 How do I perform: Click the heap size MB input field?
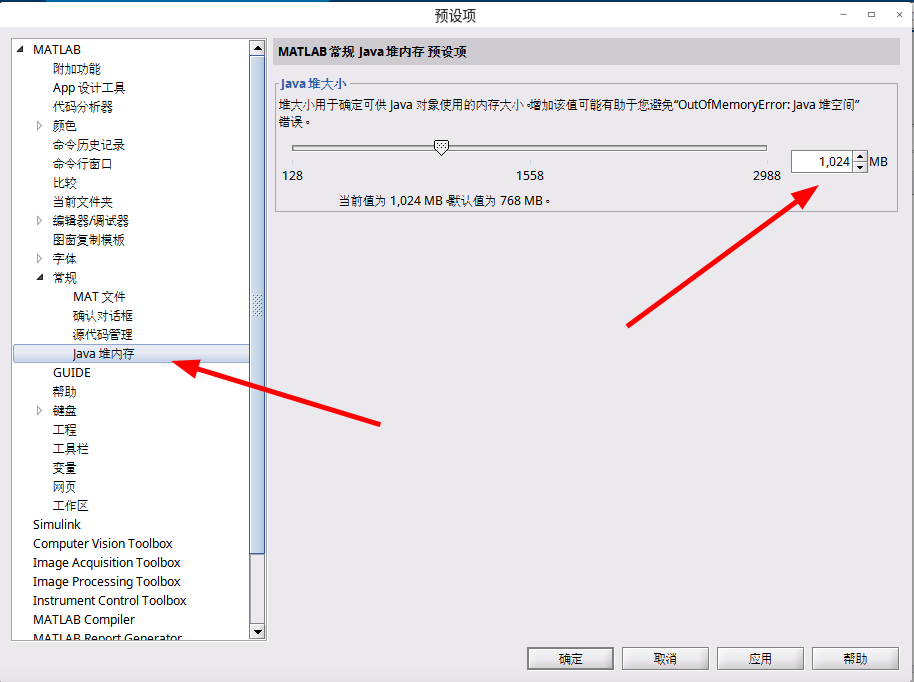click(822, 161)
